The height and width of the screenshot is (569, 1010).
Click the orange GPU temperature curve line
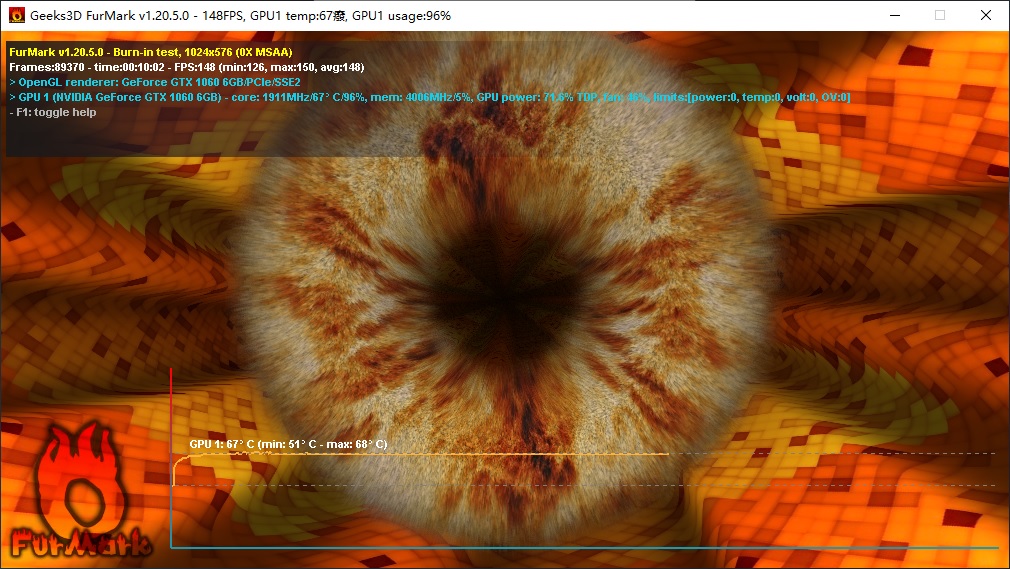click(x=421, y=454)
